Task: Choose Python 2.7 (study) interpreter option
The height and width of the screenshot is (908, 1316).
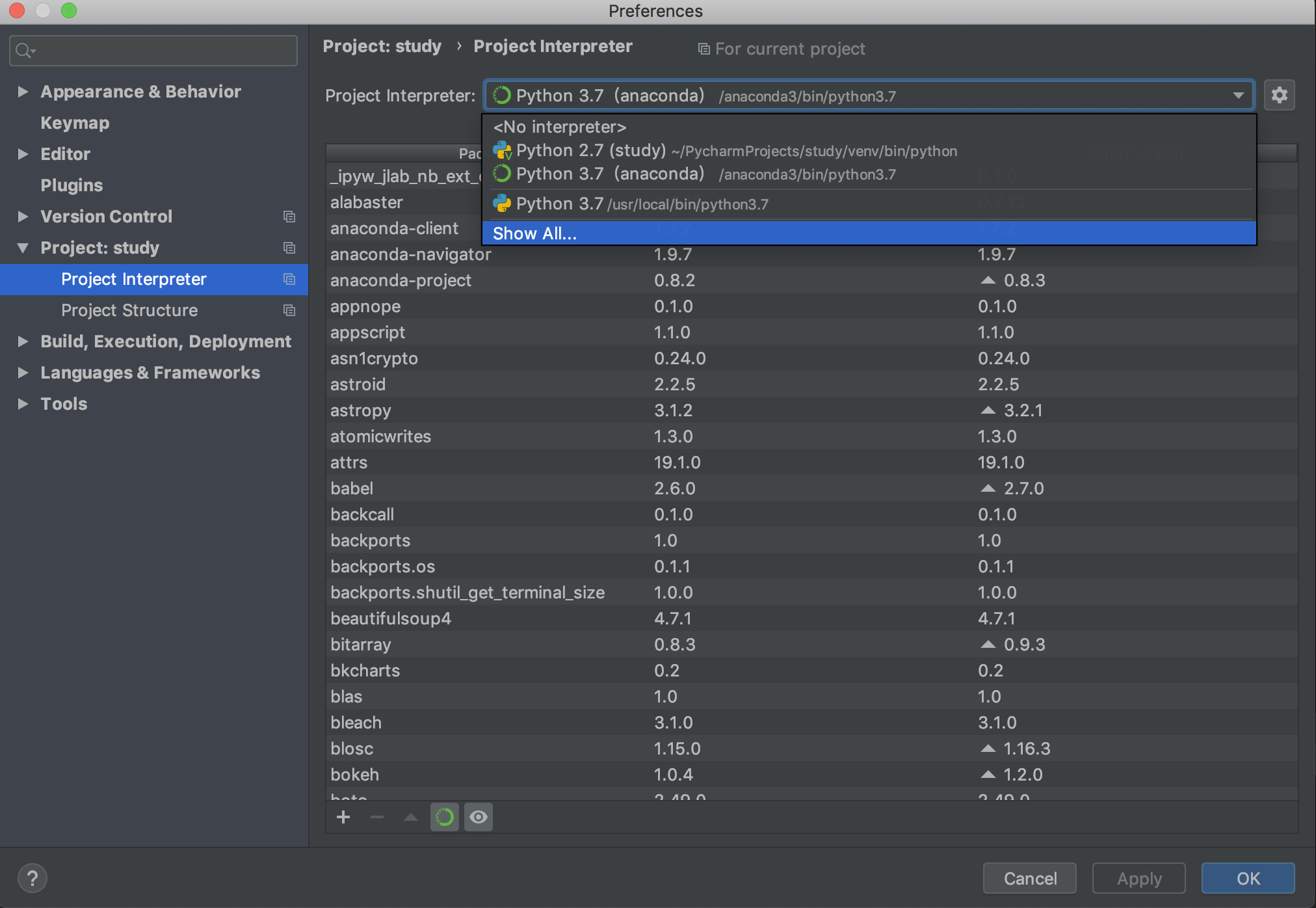Action: 590,151
